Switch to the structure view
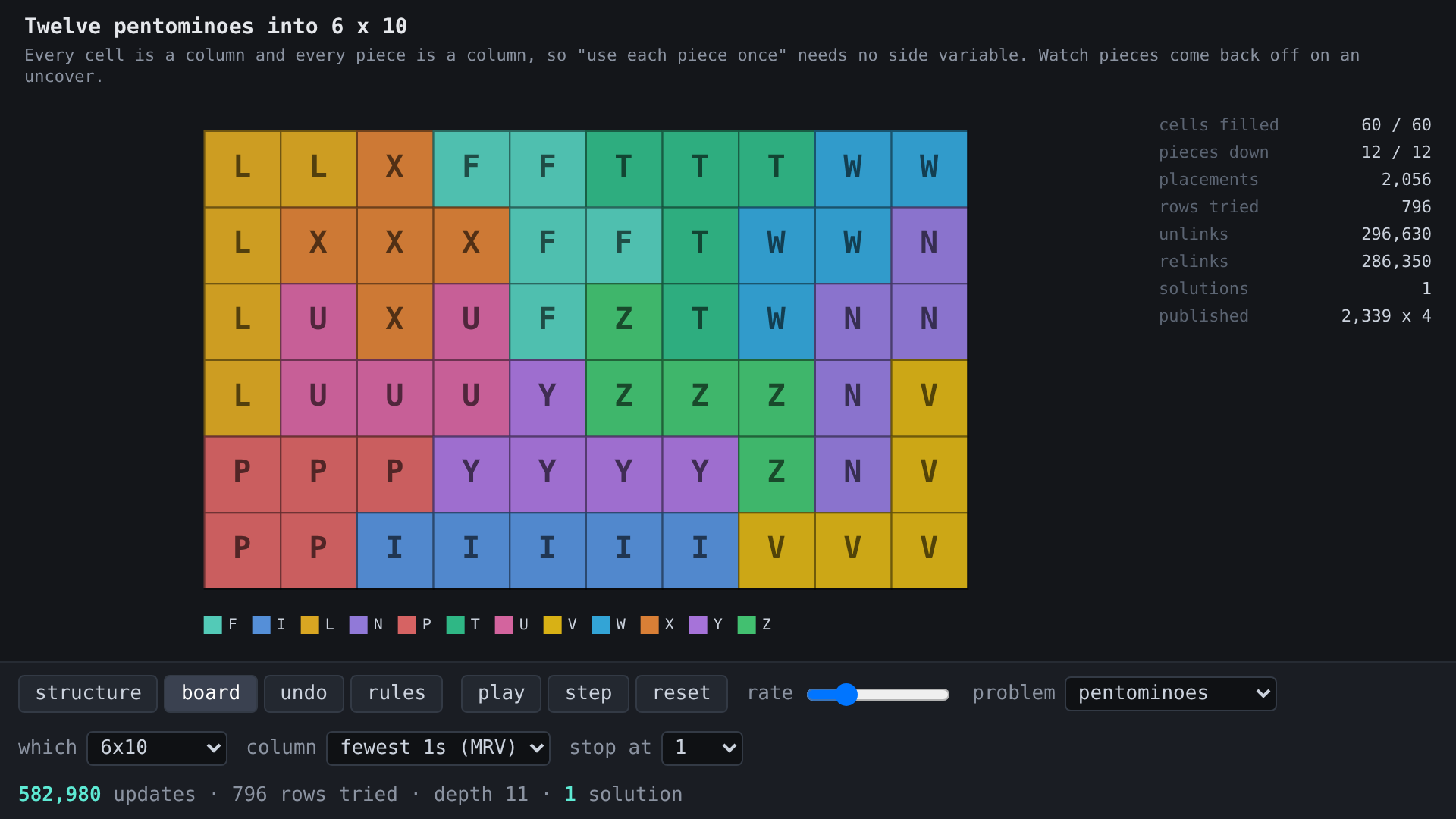1456x819 pixels. click(88, 693)
